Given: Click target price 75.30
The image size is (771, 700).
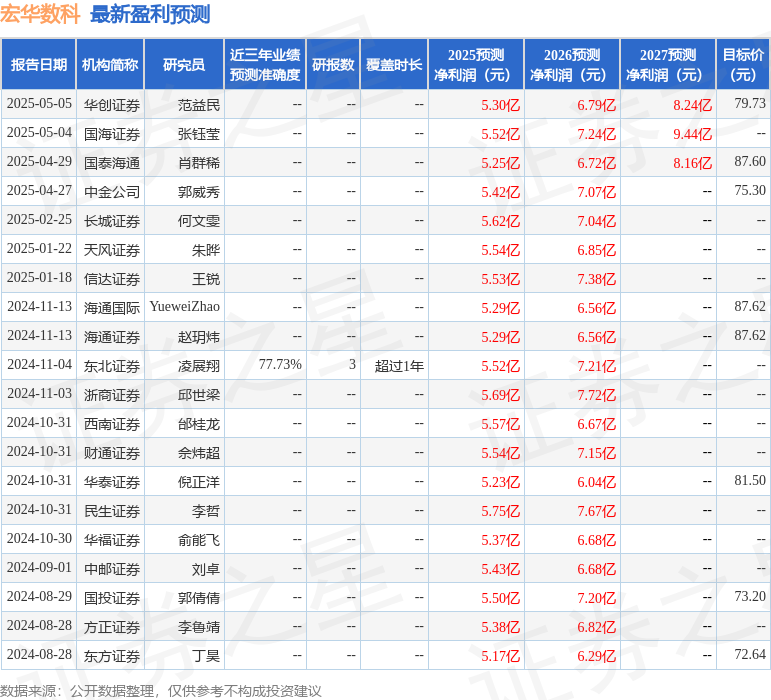Looking at the screenshot, I should [750, 190].
